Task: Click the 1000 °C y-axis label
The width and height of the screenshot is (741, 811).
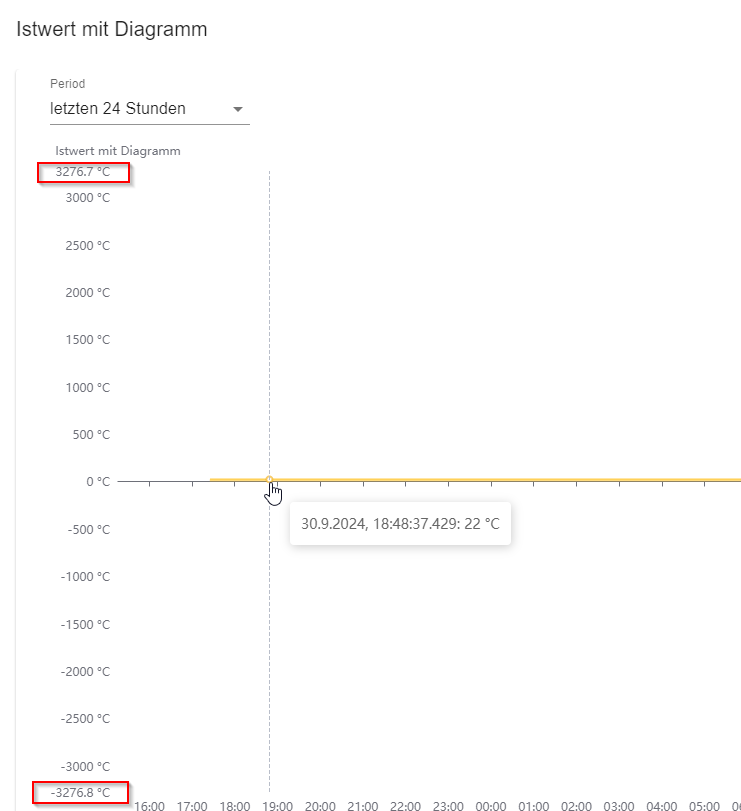Action: pyautogui.click(x=87, y=387)
